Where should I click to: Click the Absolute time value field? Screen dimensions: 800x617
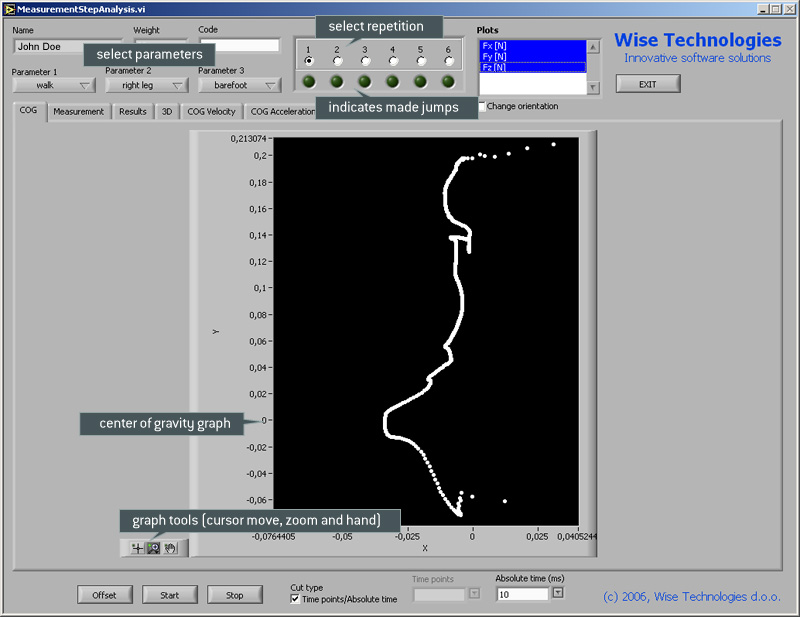pyautogui.click(x=522, y=595)
